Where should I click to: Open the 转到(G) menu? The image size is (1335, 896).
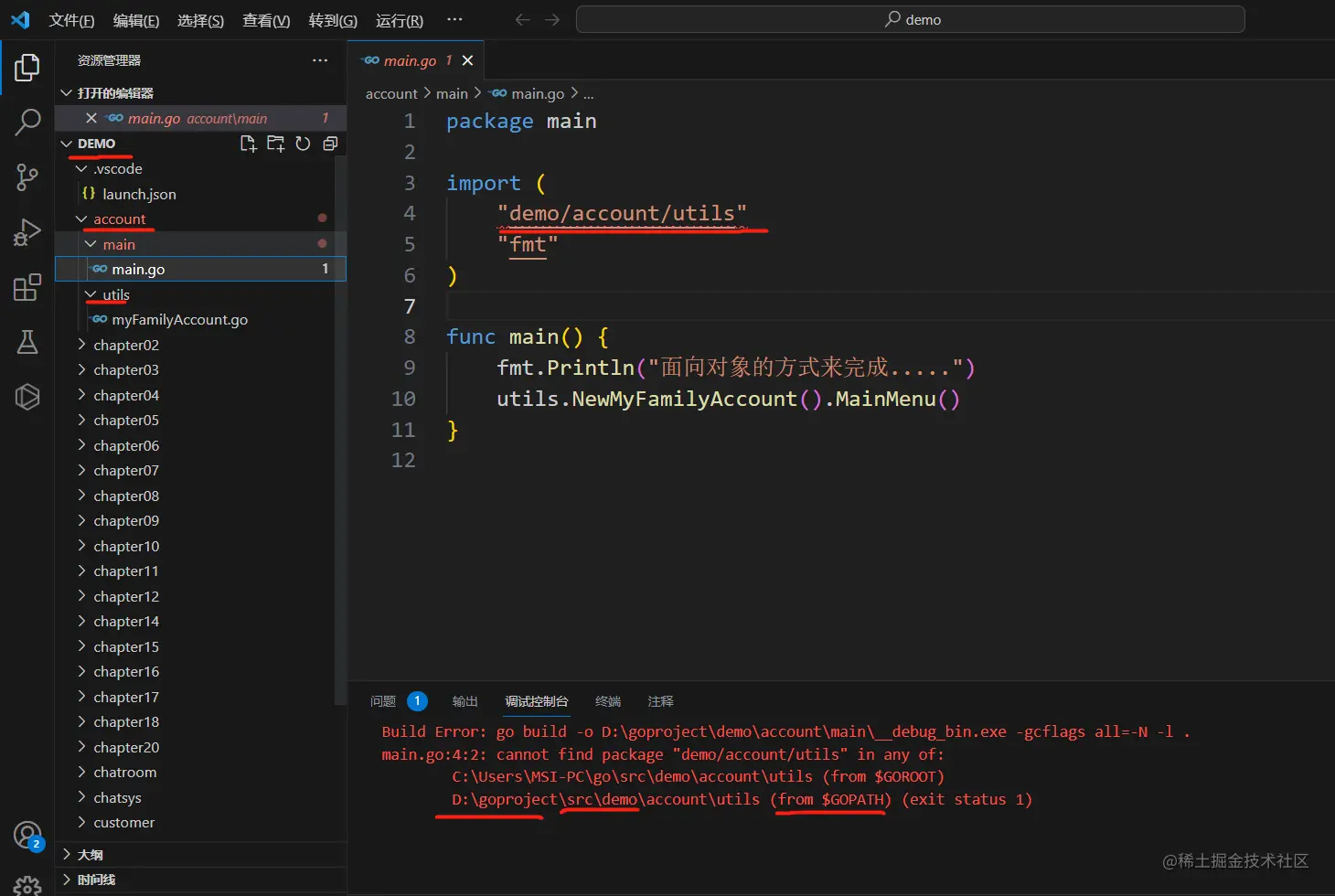[x=333, y=20]
